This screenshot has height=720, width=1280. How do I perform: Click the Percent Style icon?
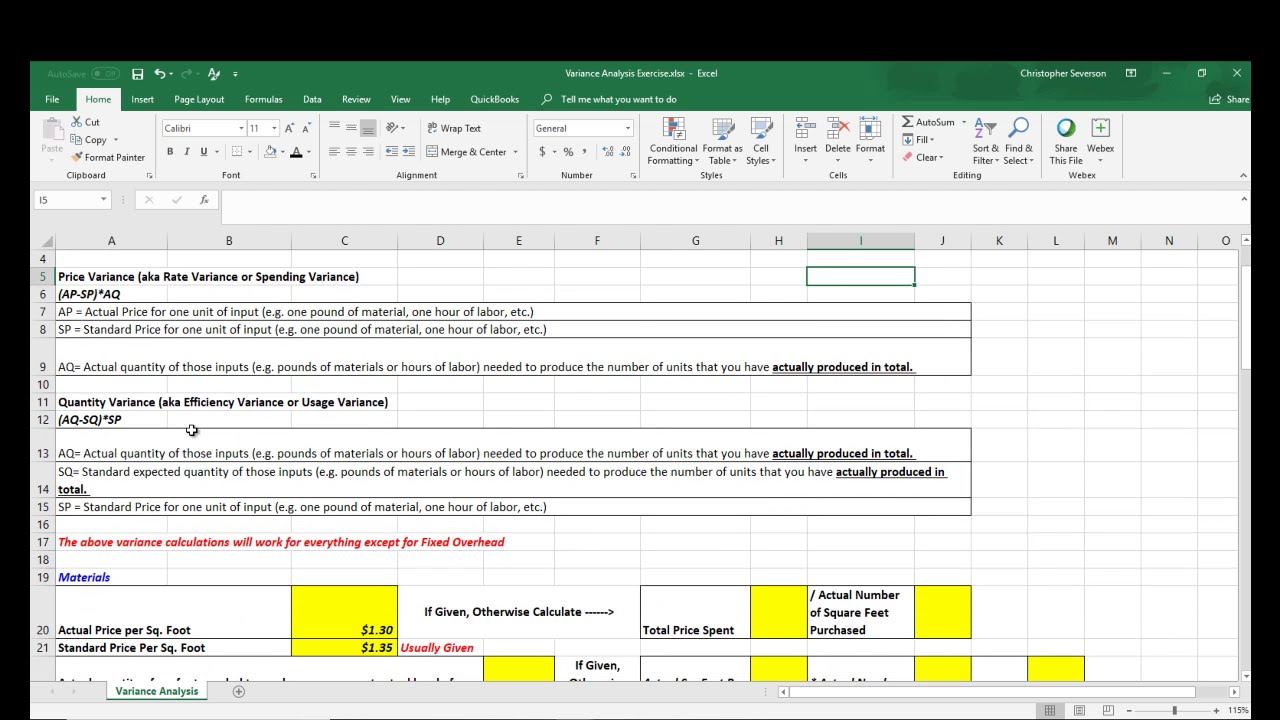point(568,152)
